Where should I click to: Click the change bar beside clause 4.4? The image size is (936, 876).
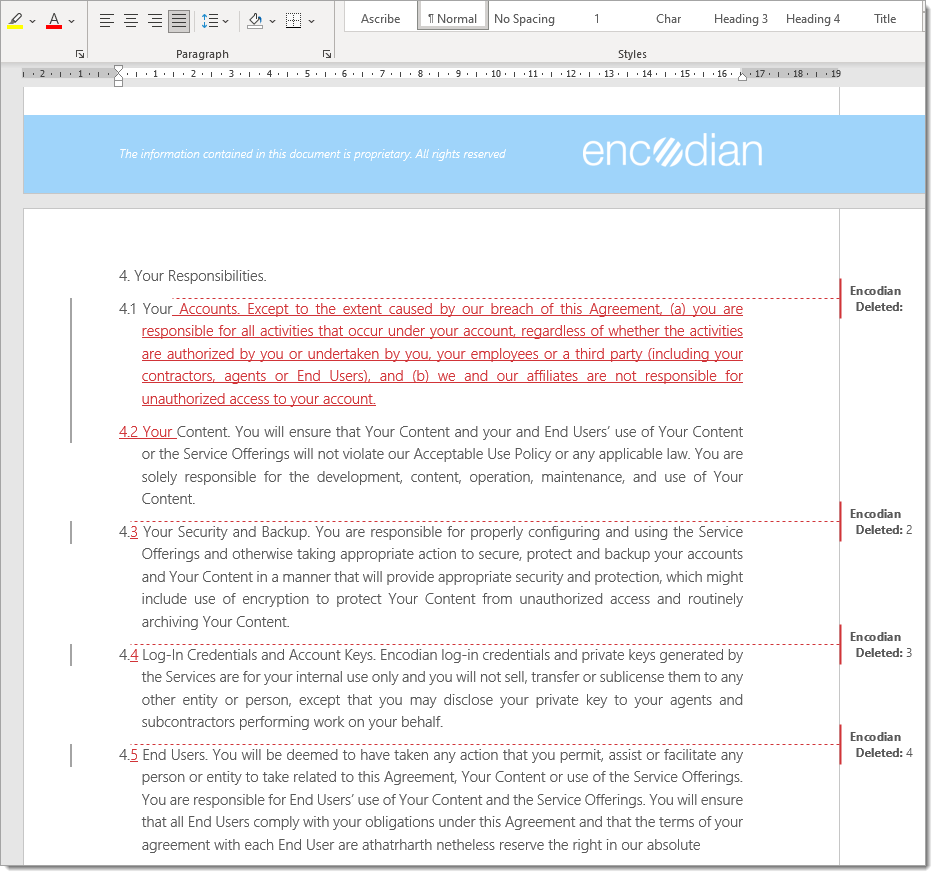pos(71,654)
